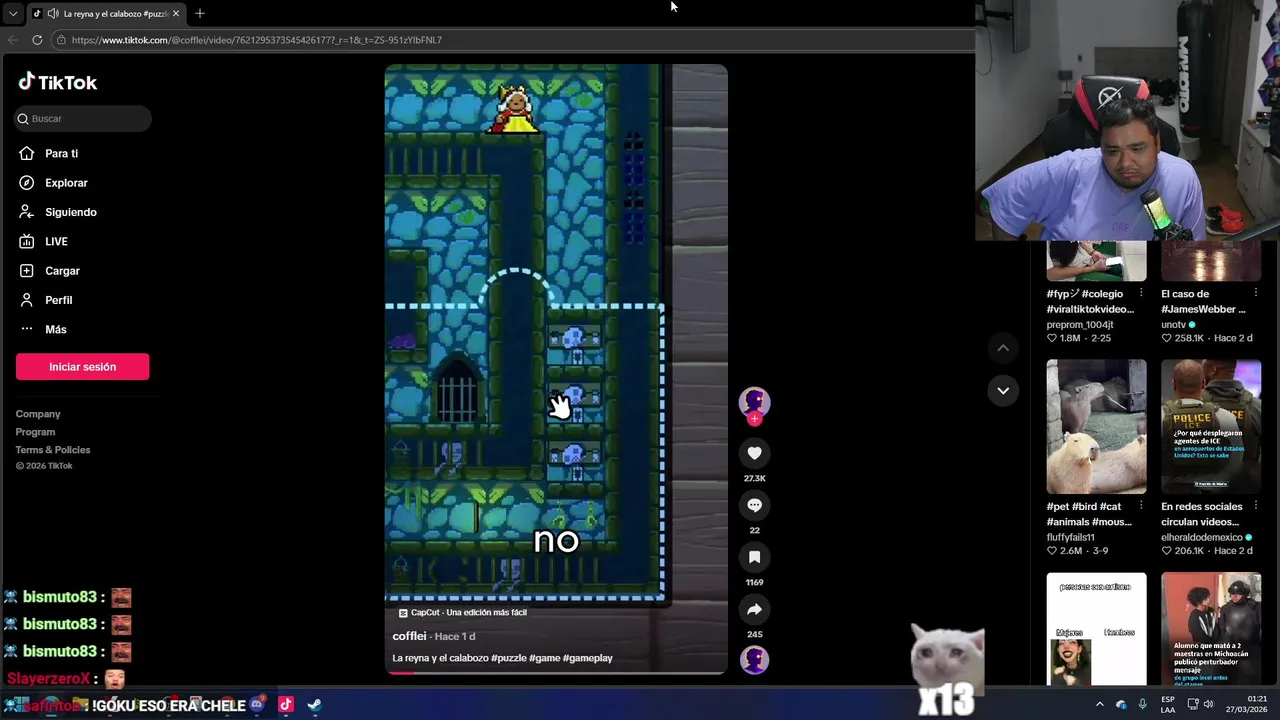Click the #gameplay hashtag

pyautogui.click(x=588, y=658)
